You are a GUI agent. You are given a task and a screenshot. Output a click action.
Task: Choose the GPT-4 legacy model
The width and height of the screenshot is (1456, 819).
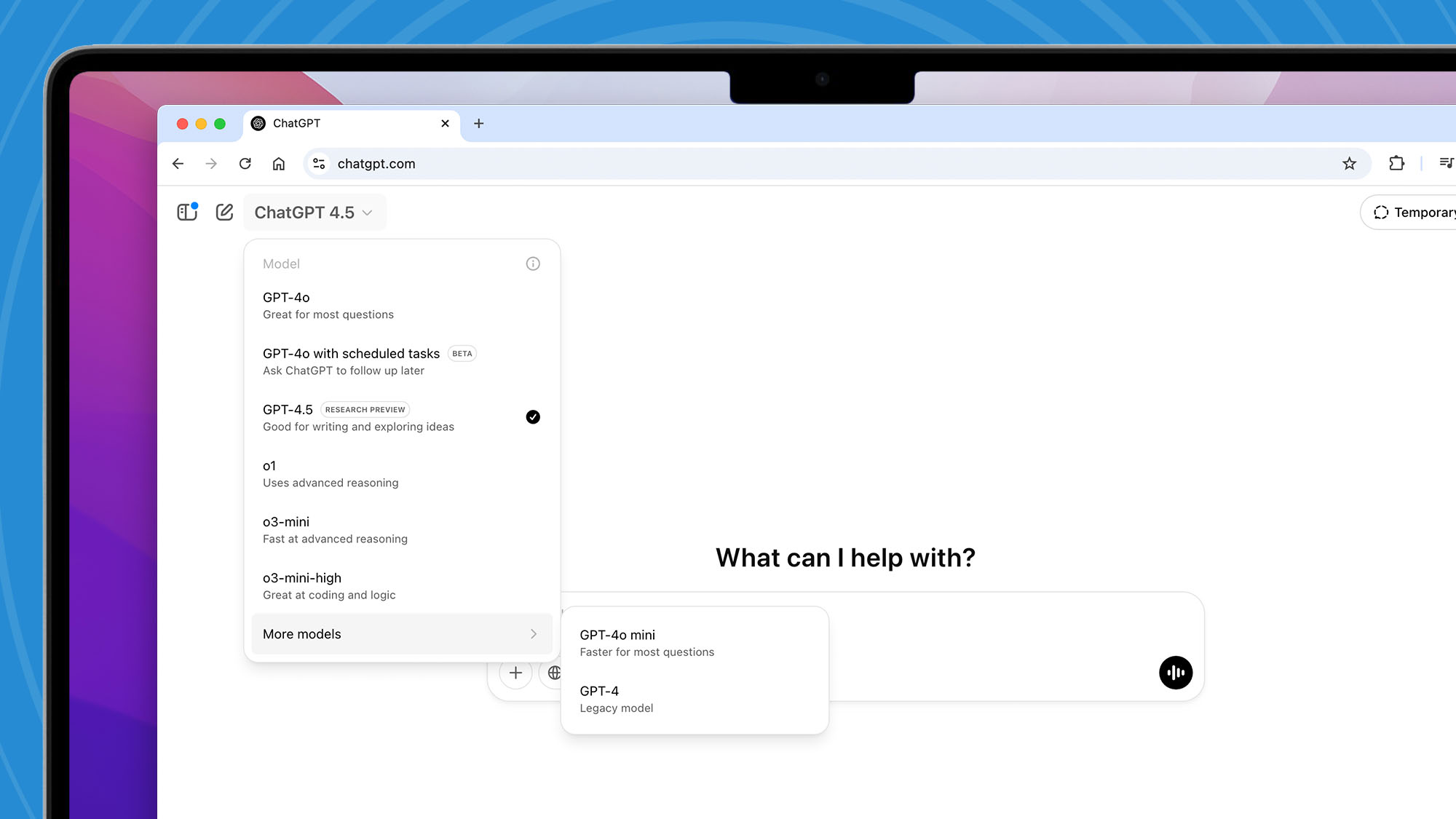click(695, 699)
